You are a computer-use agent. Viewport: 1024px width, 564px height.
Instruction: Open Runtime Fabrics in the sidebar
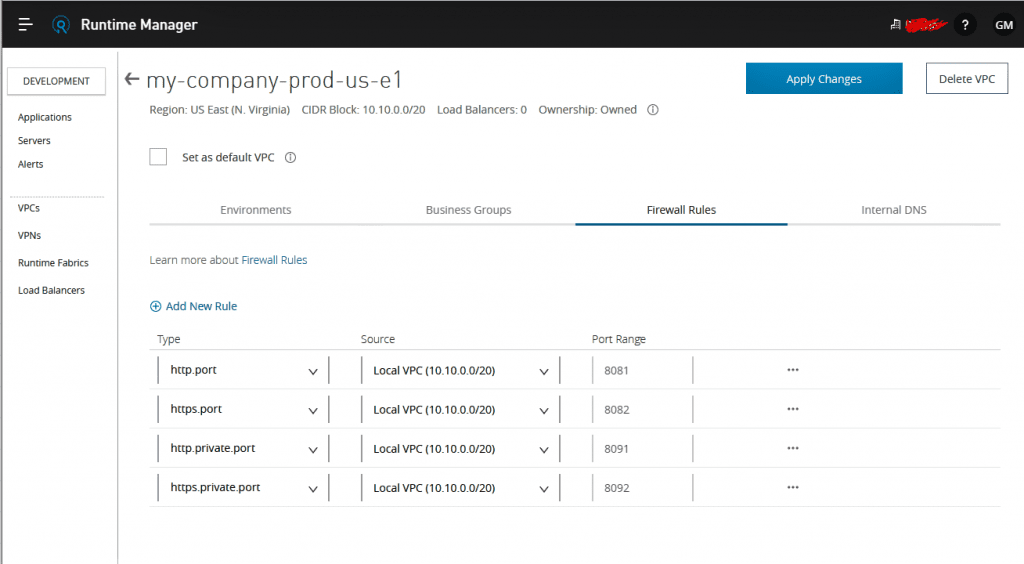pos(53,263)
